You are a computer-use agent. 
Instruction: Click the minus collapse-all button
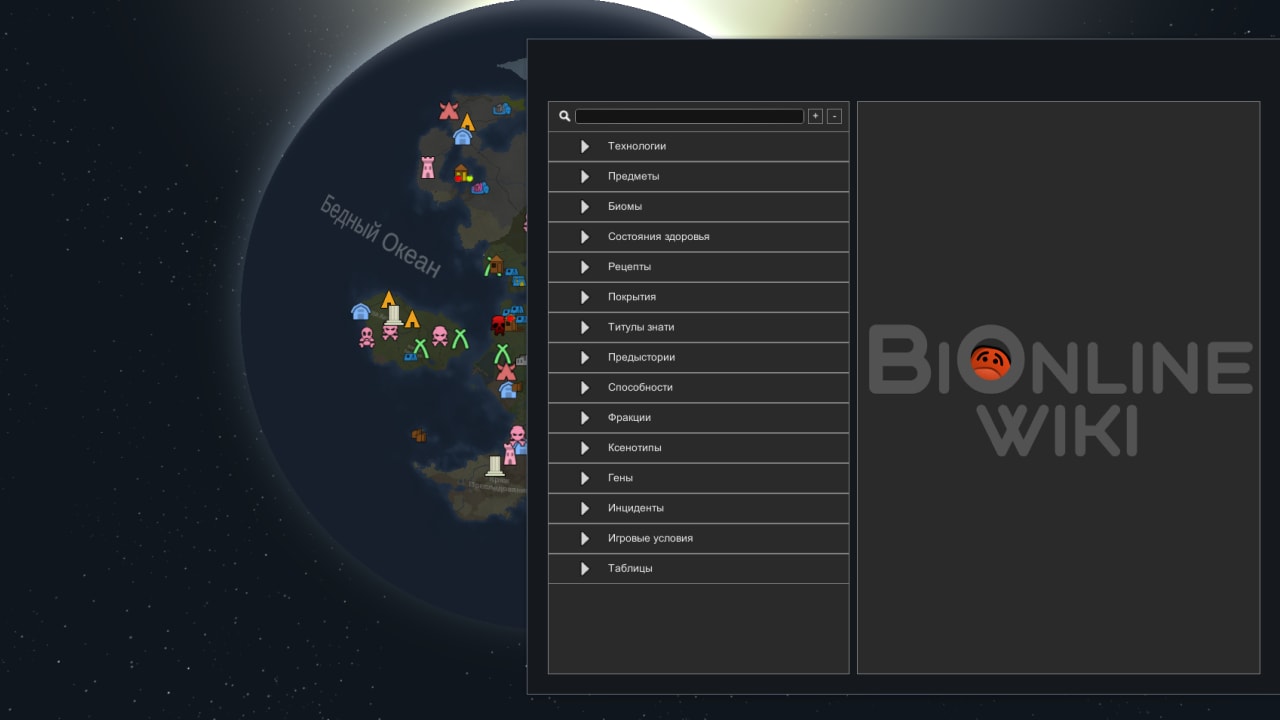tap(834, 116)
